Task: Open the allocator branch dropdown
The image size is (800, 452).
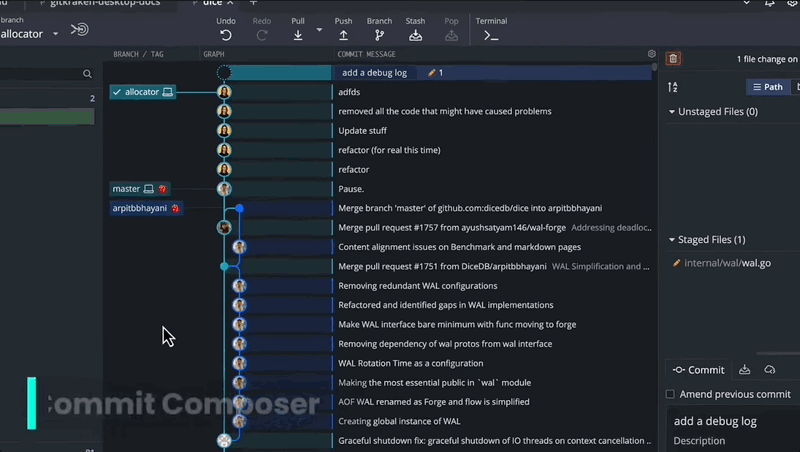Action: tap(55, 34)
